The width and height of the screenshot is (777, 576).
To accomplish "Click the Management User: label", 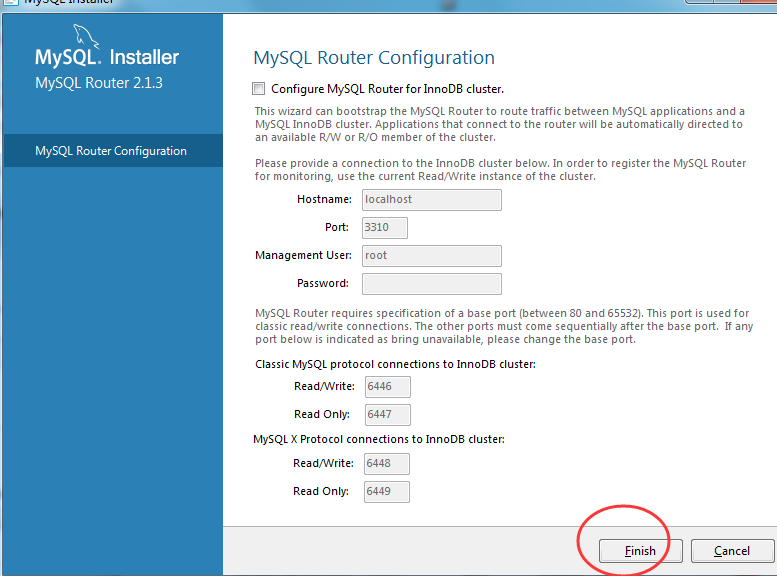I will tap(303, 255).
